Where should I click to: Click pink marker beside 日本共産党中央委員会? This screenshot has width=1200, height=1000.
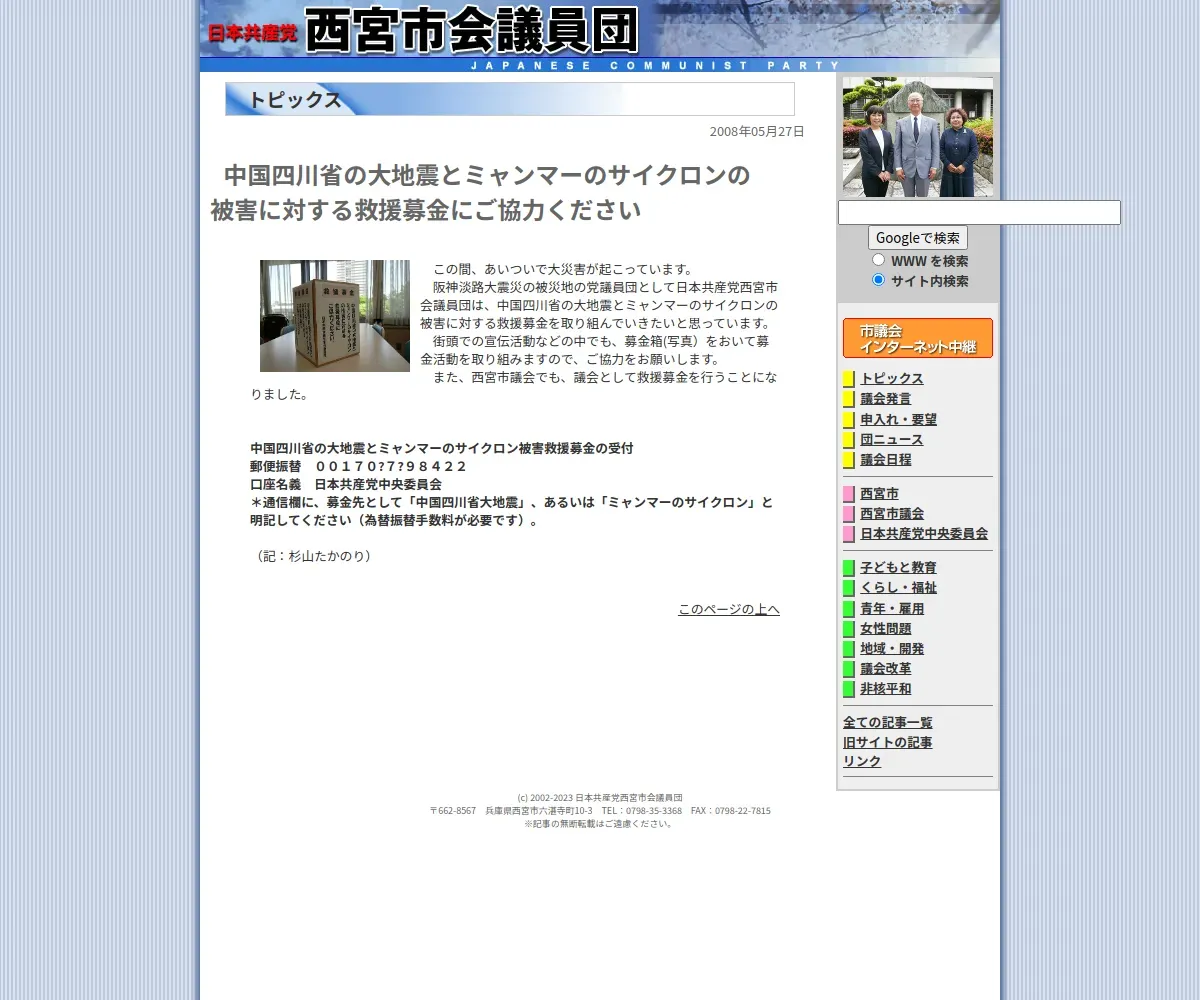click(x=849, y=534)
